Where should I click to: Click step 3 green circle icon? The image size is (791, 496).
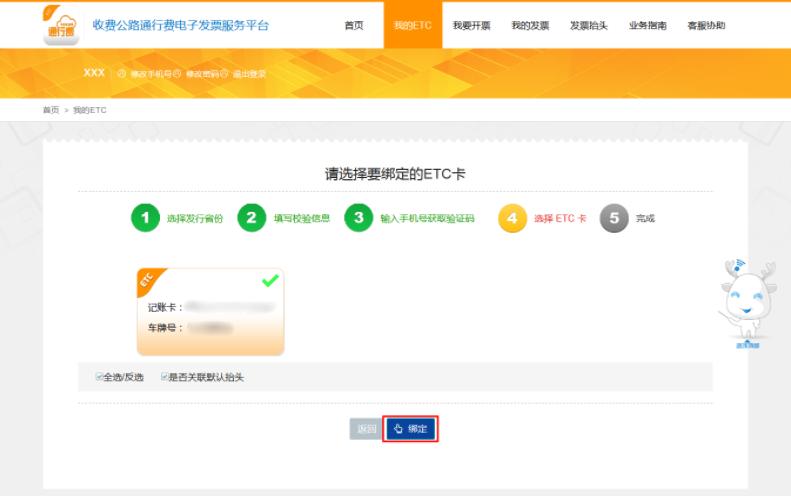pyautogui.click(x=359, y=218)
